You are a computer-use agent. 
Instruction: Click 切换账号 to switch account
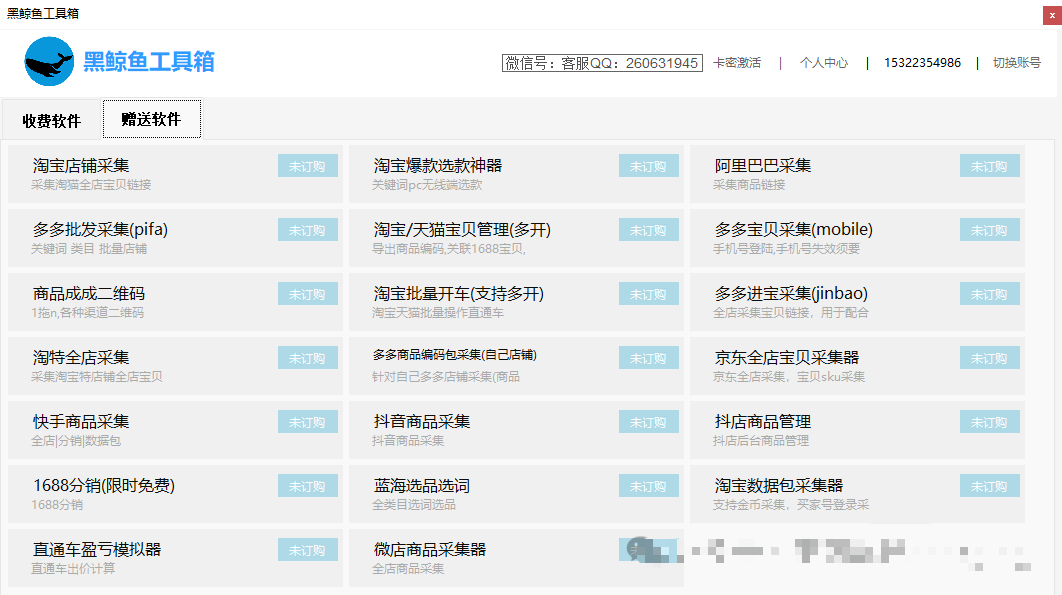(x=1016, y=63)
